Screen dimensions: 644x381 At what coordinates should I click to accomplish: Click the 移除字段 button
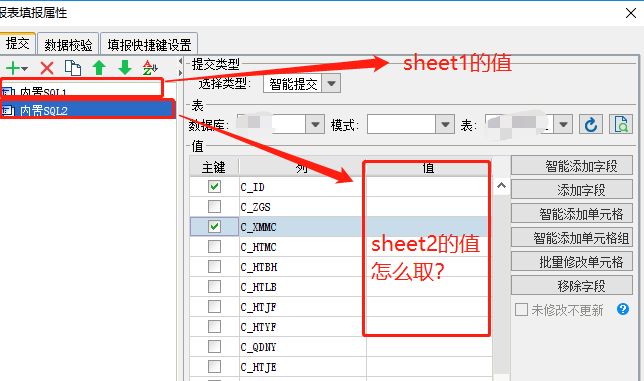tap(572, 285)
